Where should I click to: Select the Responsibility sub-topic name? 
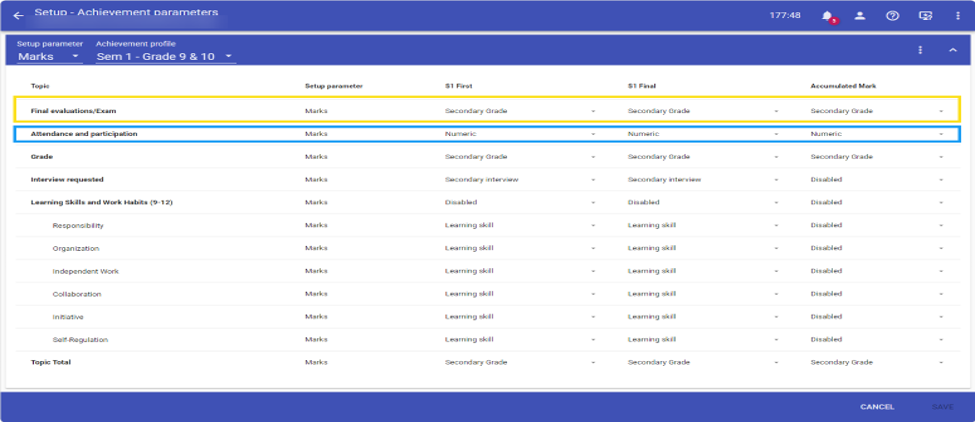(x=78, y=226)
